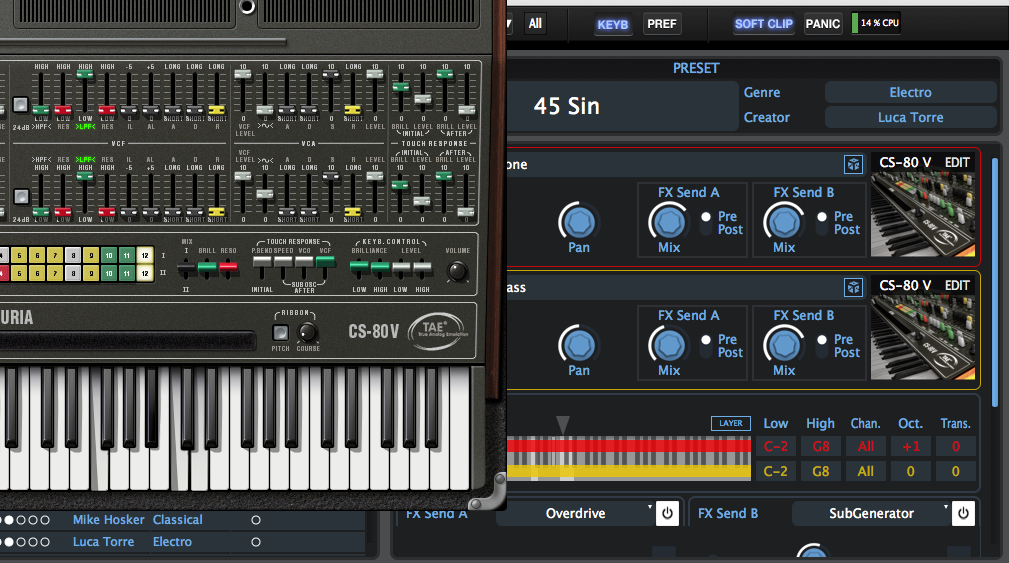This screenshot has height=563, width=1009.
Task: Select tone button 11 in row II
Action: (127, 273)
